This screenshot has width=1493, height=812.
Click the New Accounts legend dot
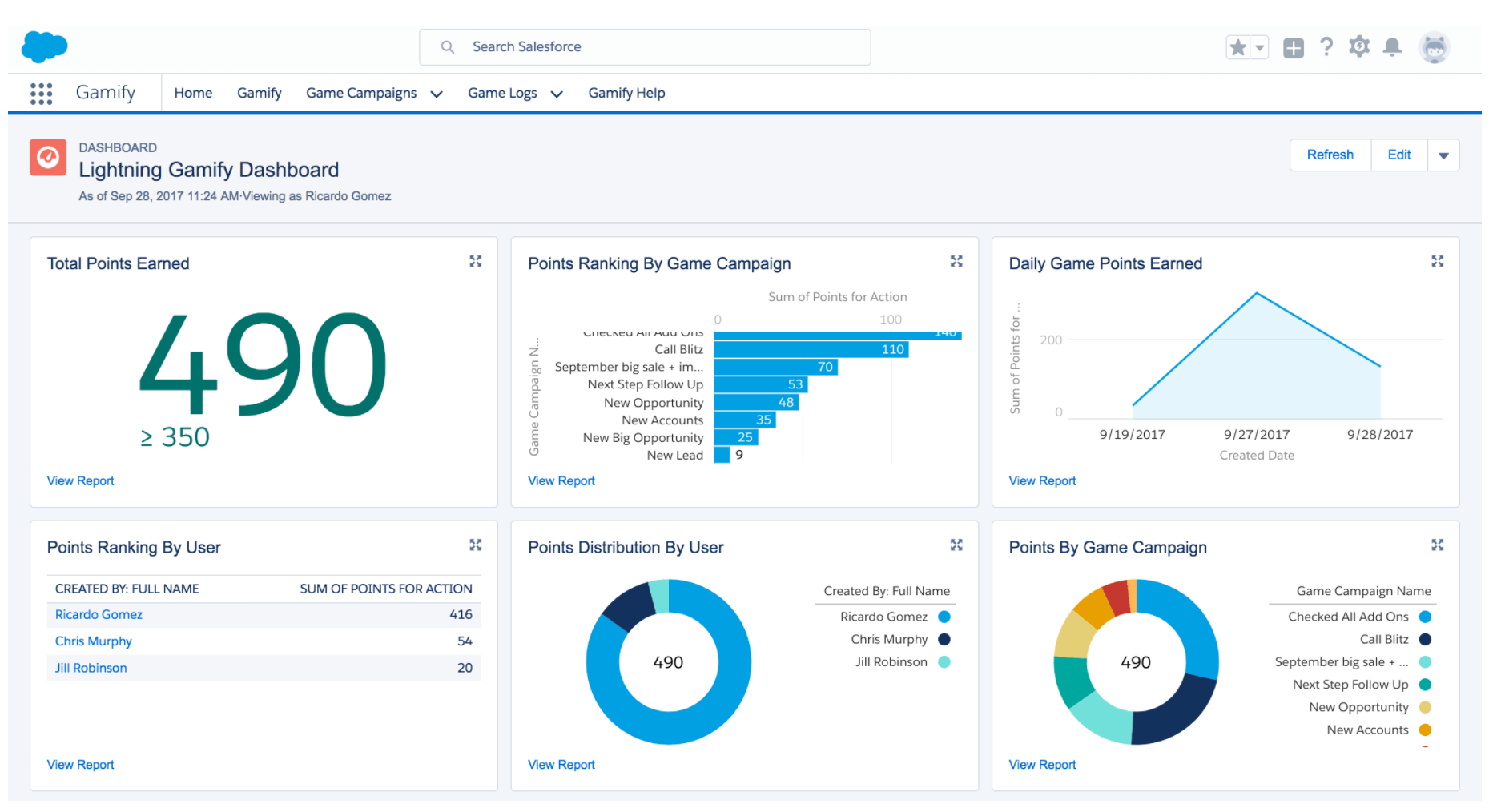[x=1426, y=730]
